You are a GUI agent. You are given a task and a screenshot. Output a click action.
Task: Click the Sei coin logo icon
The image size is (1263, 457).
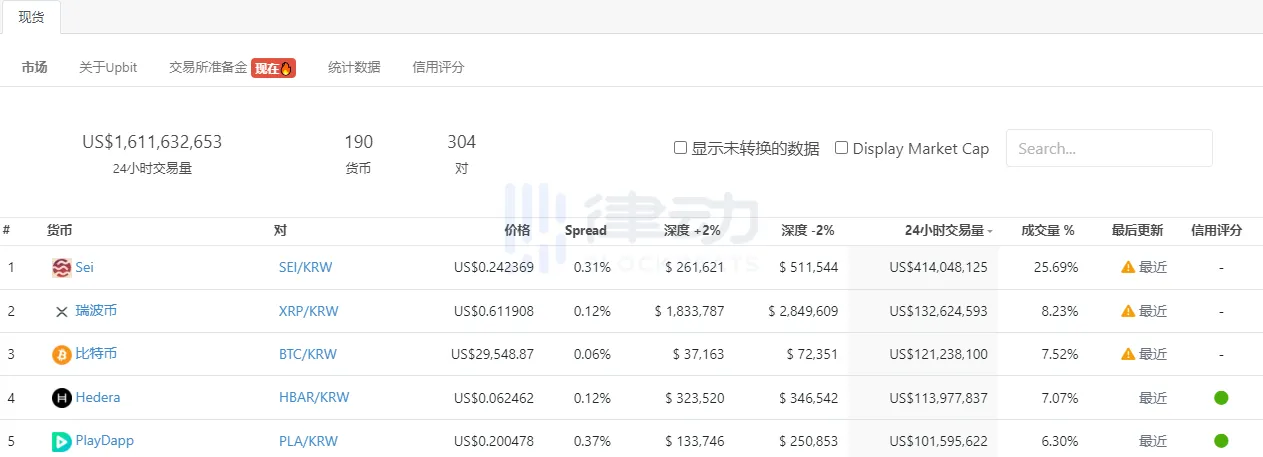click(x=62, y=268)
